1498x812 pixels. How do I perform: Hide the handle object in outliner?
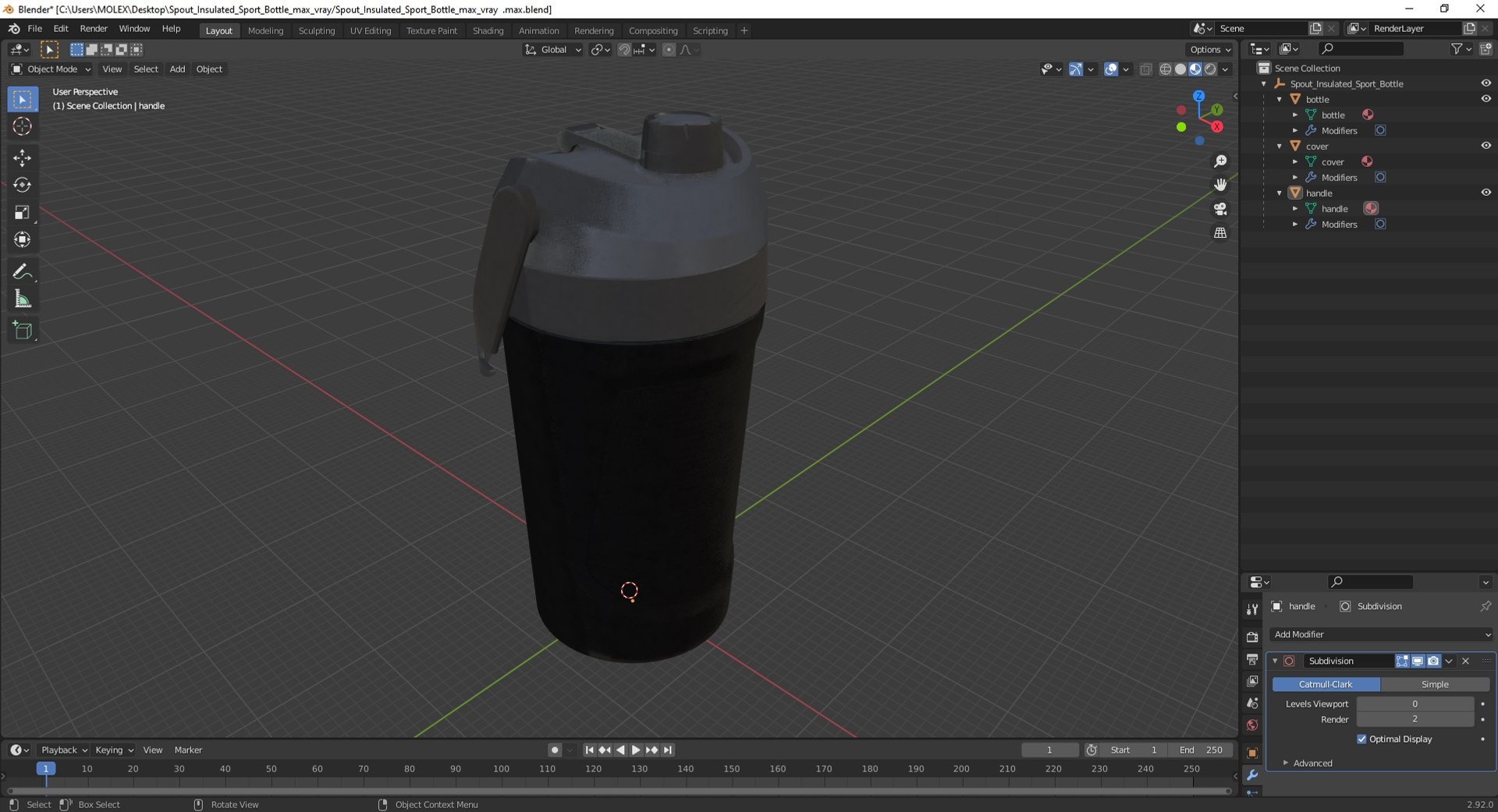[1486, 193]
